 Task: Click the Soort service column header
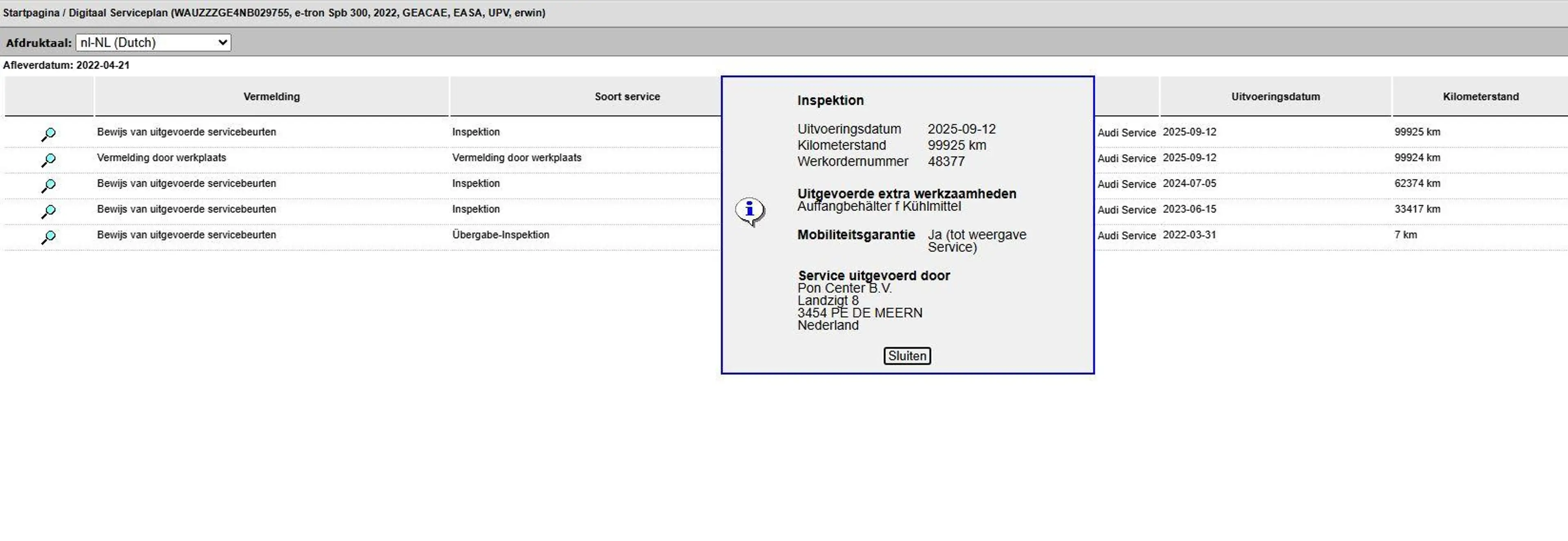[627, 96]
